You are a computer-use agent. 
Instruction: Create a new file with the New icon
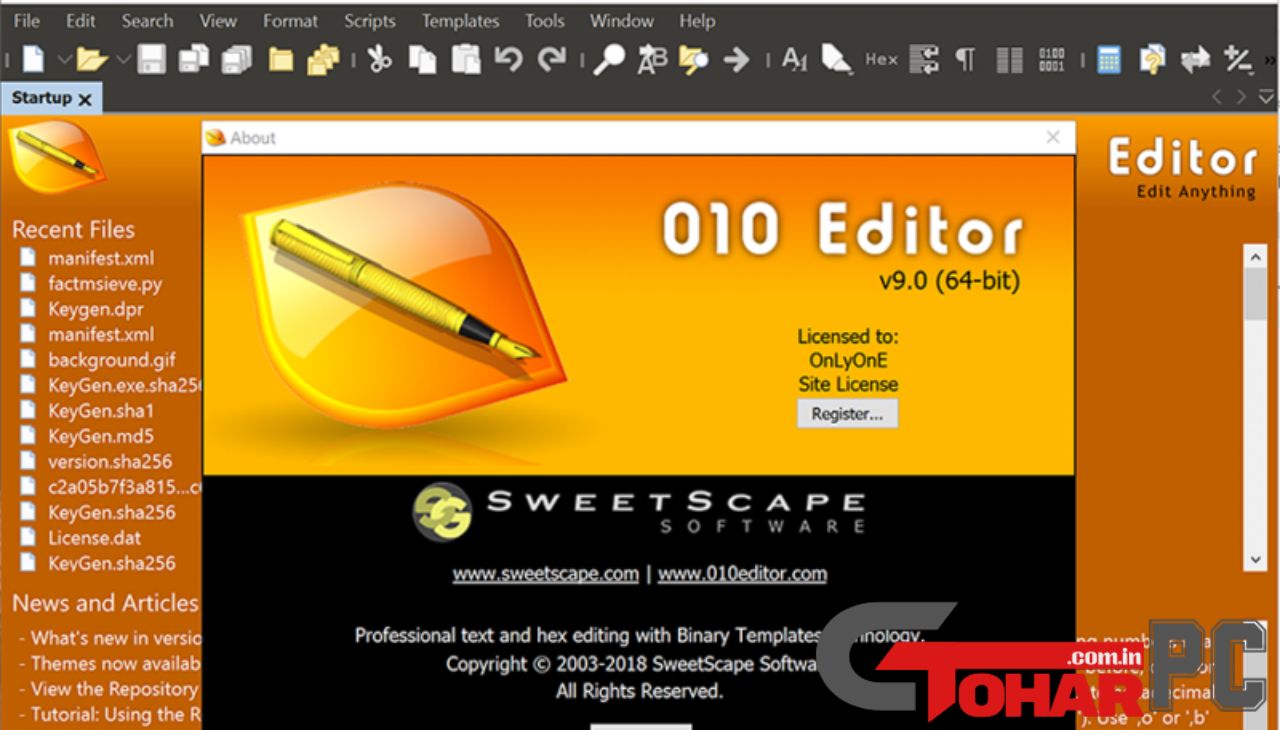point(34,60)
